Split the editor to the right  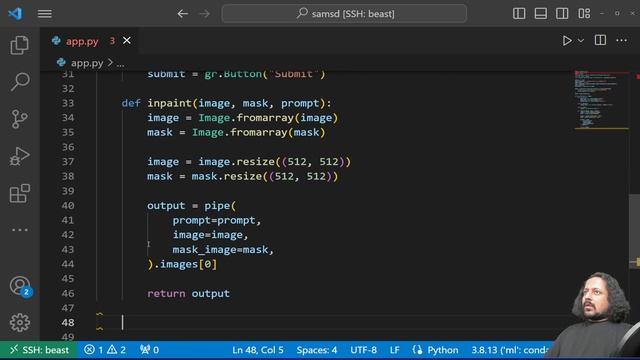[600, 40]
